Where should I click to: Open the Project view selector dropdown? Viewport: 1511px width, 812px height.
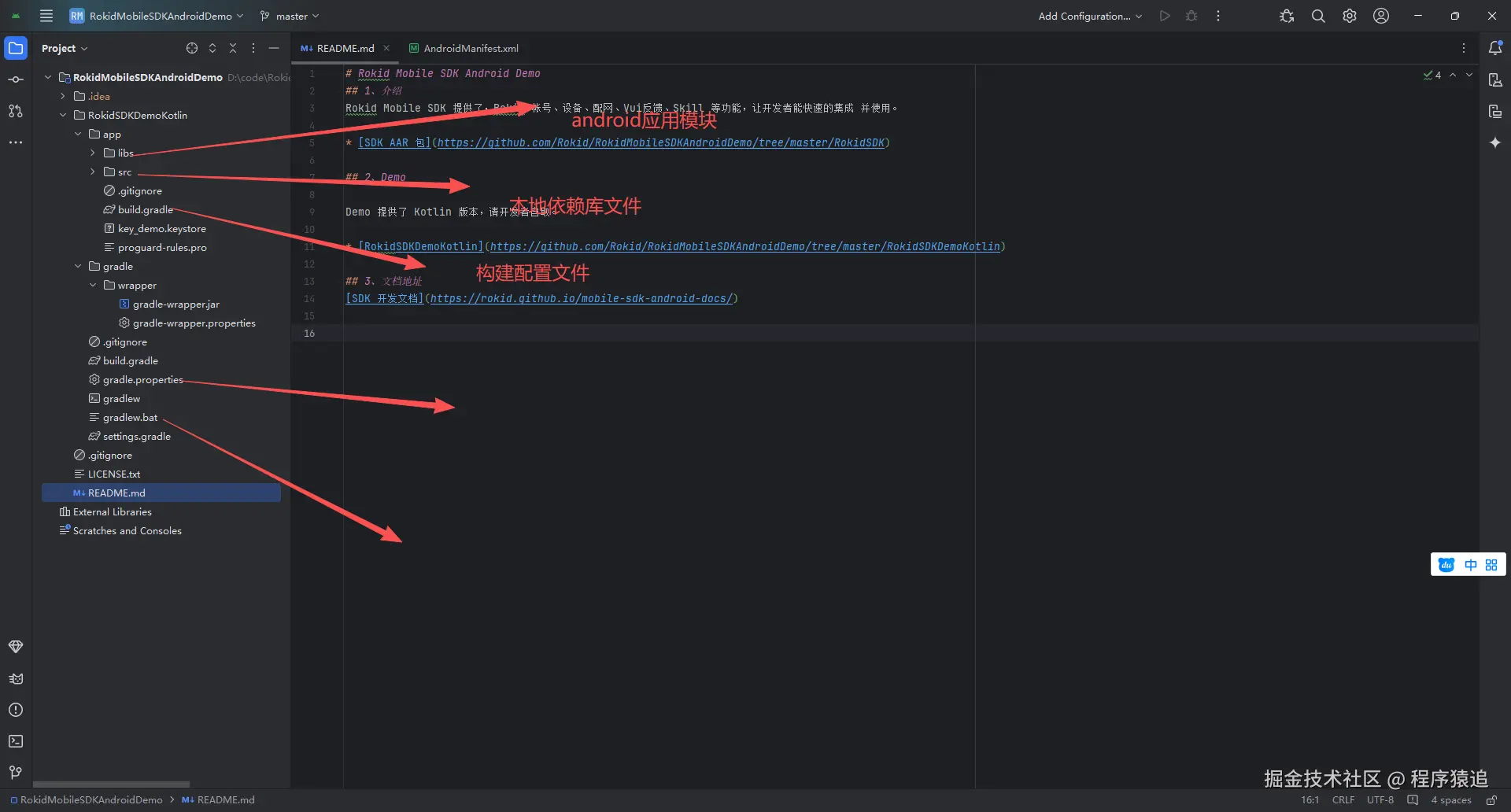coord(65,48)
